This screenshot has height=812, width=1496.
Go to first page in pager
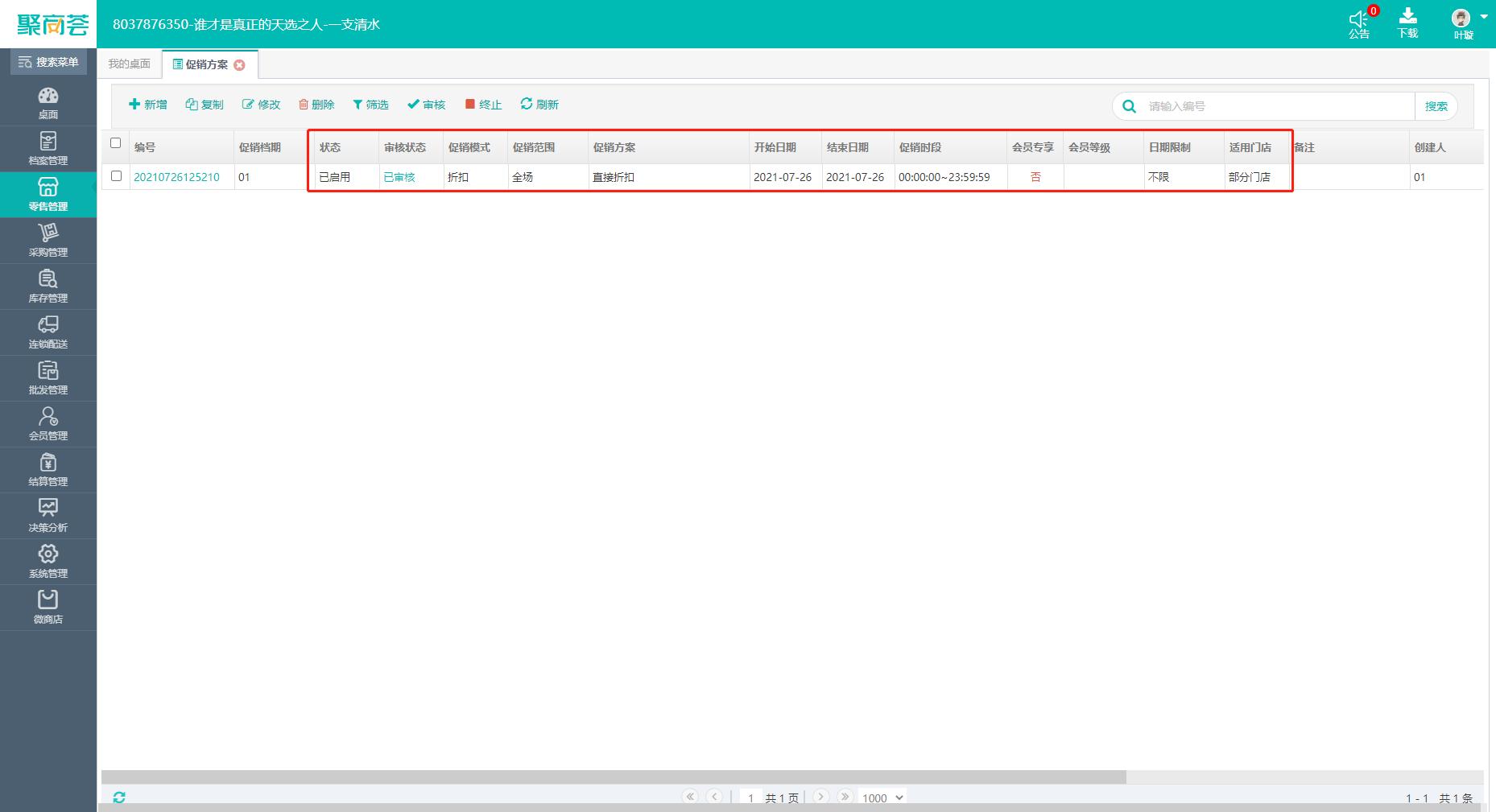(x=690, y=797)
